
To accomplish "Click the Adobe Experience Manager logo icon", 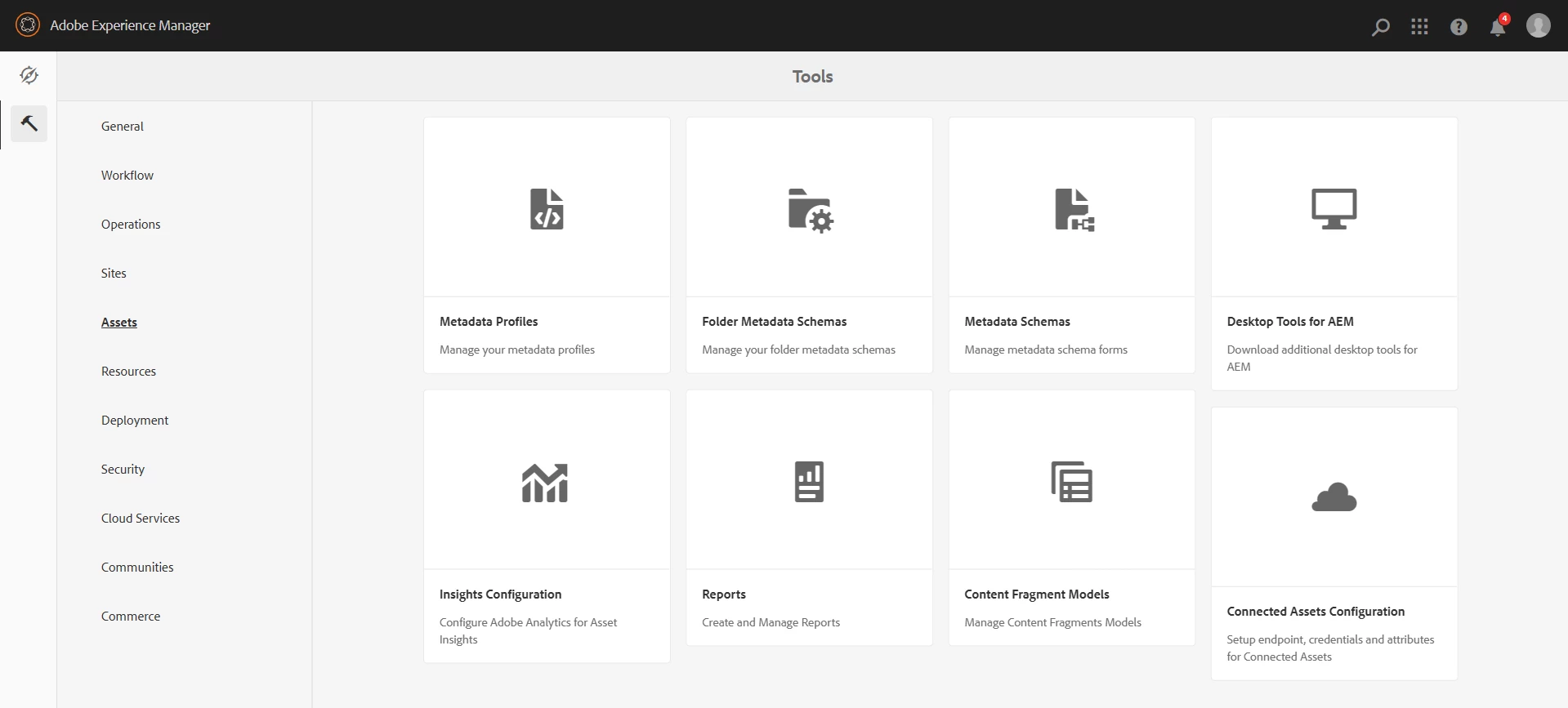I will point(28,25).
